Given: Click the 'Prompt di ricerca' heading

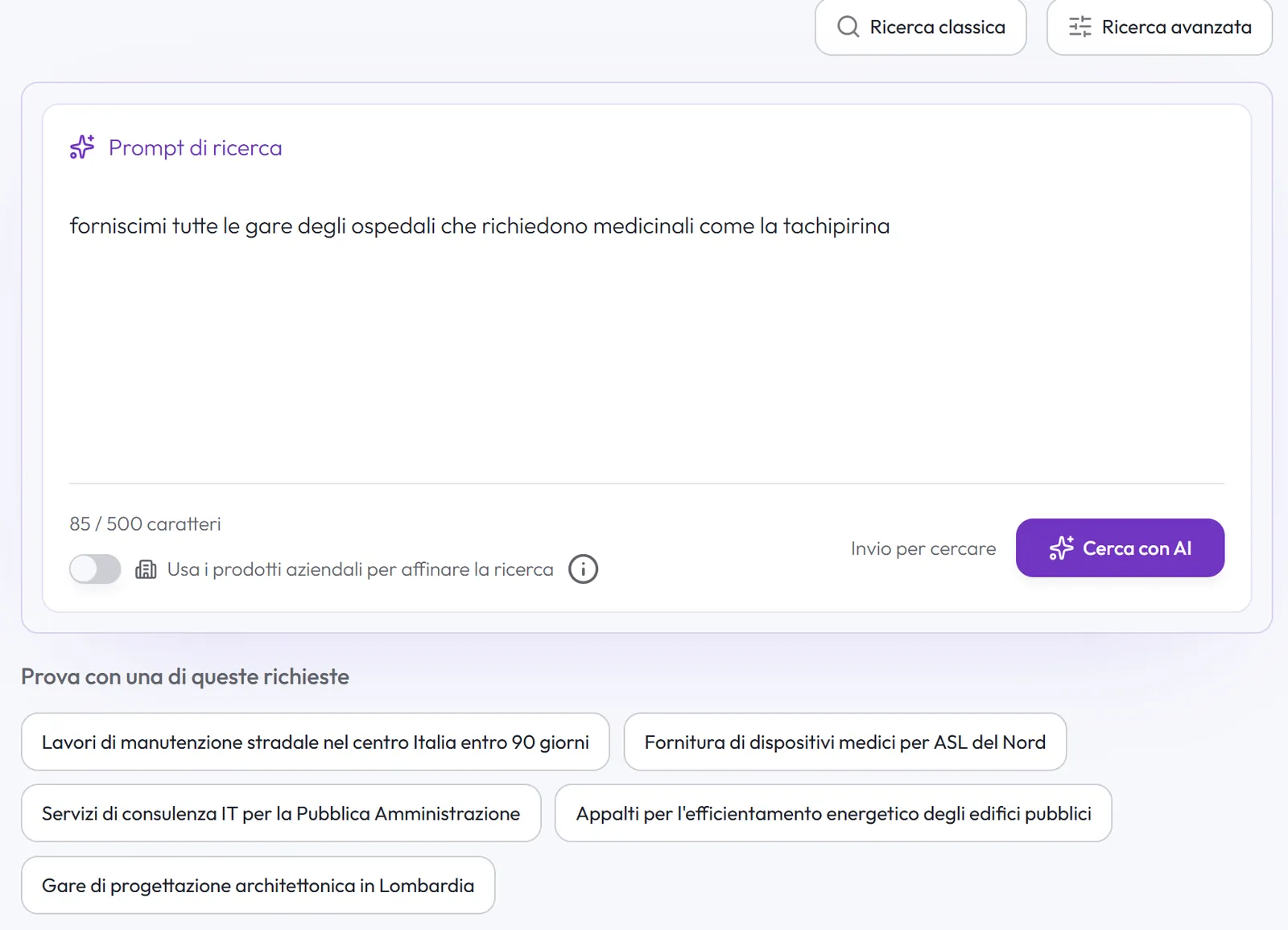Looking at the screenshot, I should tap(195, 147).
